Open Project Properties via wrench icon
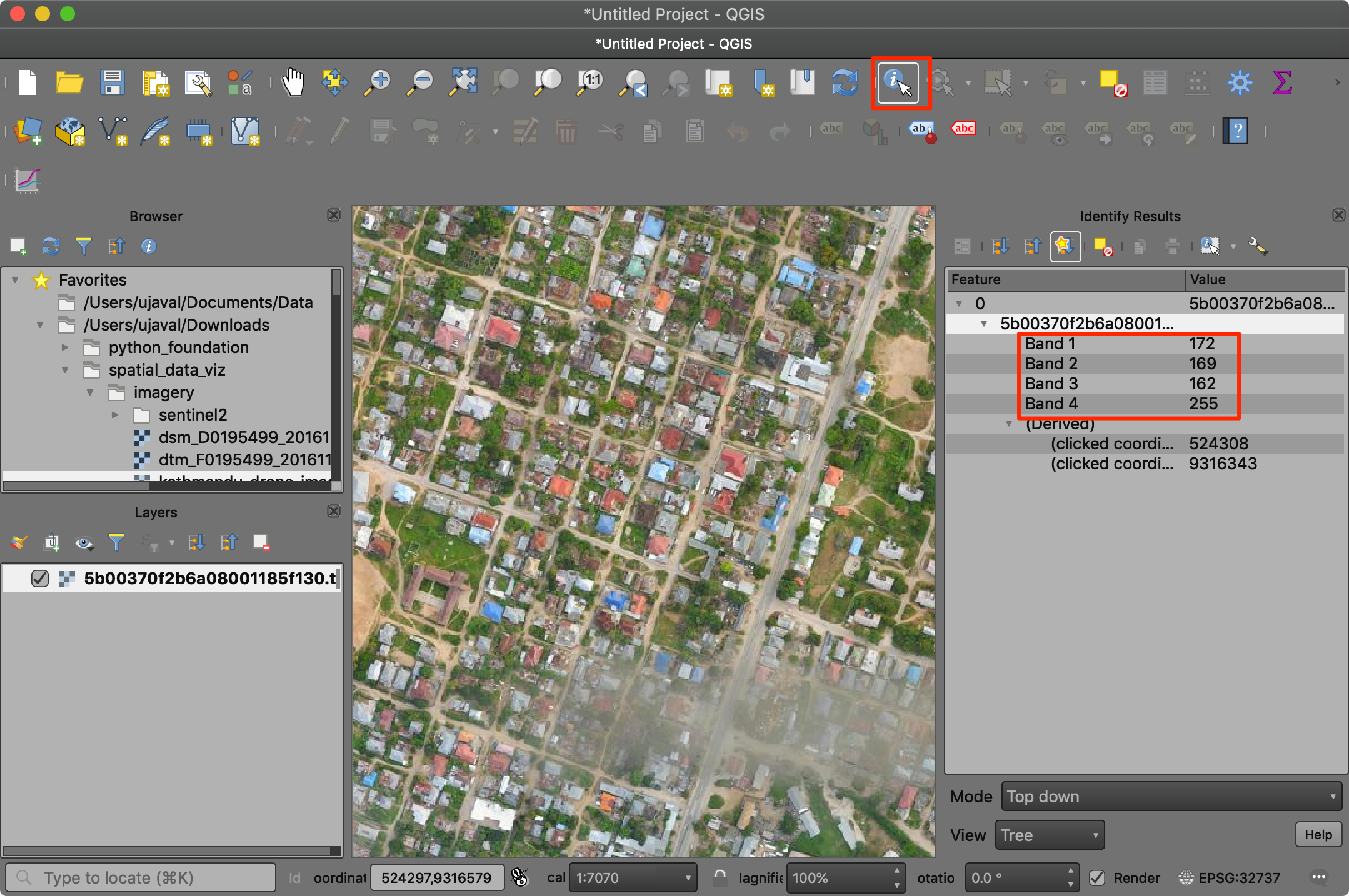The image size is (1349, 896). [198, 82]
